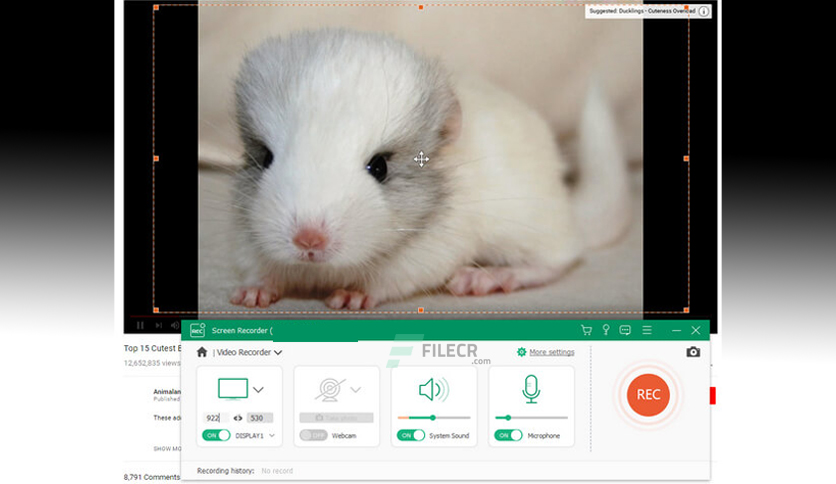
Task: Click the 'System Sound' label
Action: tap(449, 435)
